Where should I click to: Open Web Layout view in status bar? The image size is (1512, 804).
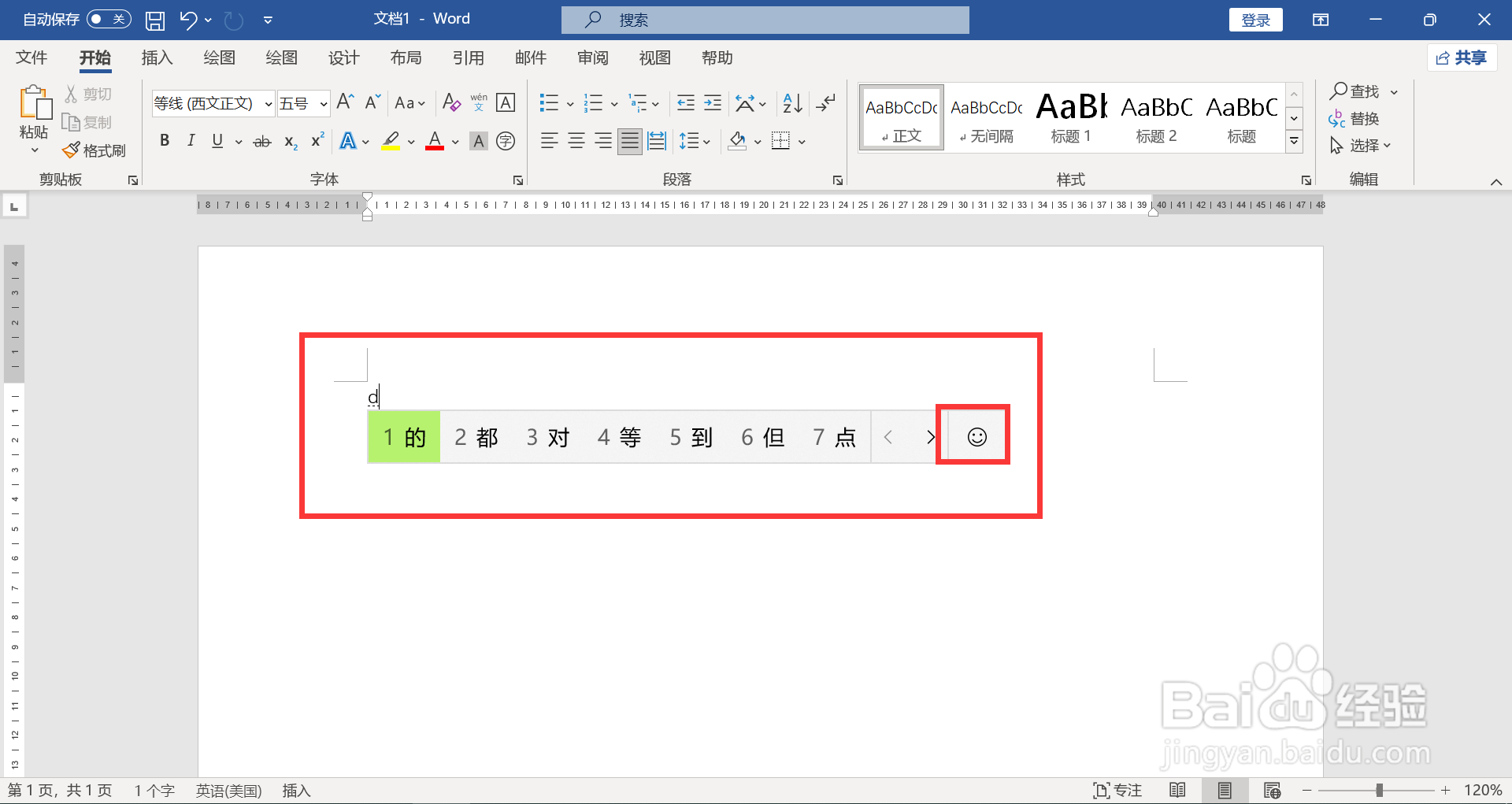point(1272,790)
